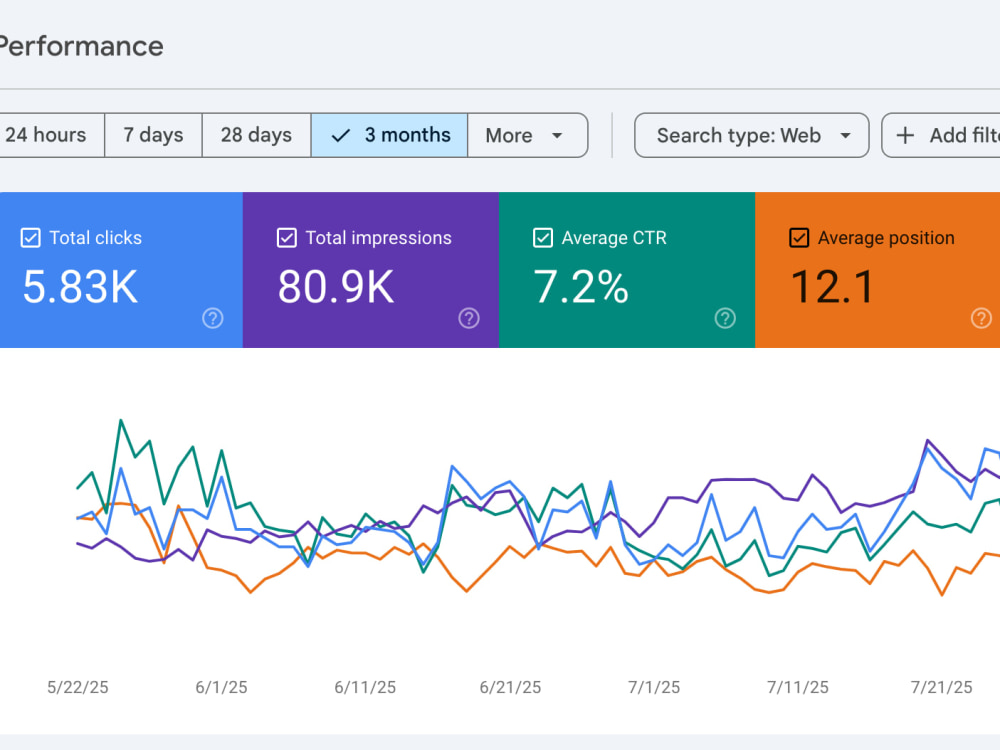Toggle the Average position checkbox

[x=799, y=238]
